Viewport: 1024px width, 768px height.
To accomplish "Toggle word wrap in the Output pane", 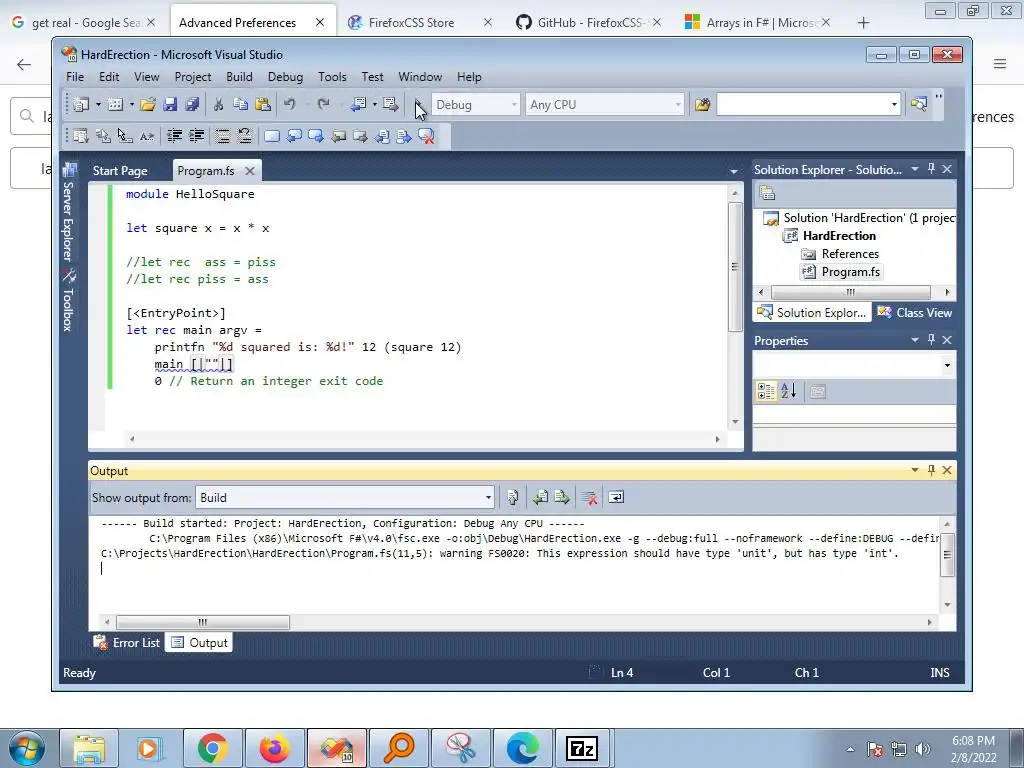I will pyautogui.click(x=616, y=498).
